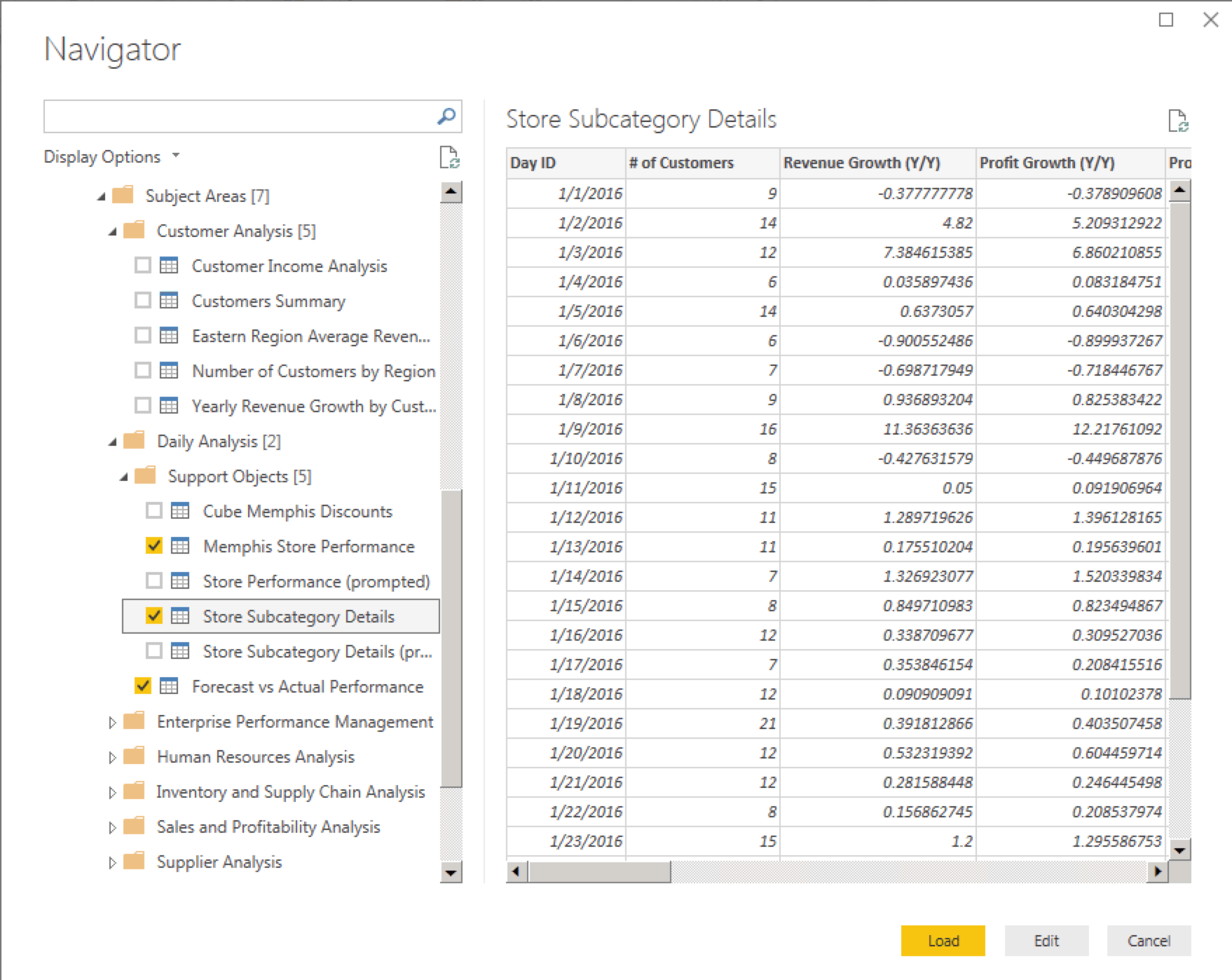The width and height of the screenshot is (1232, 980).
Task: Click the refresh icon beside Display Options
Action: tap(449, 158)
